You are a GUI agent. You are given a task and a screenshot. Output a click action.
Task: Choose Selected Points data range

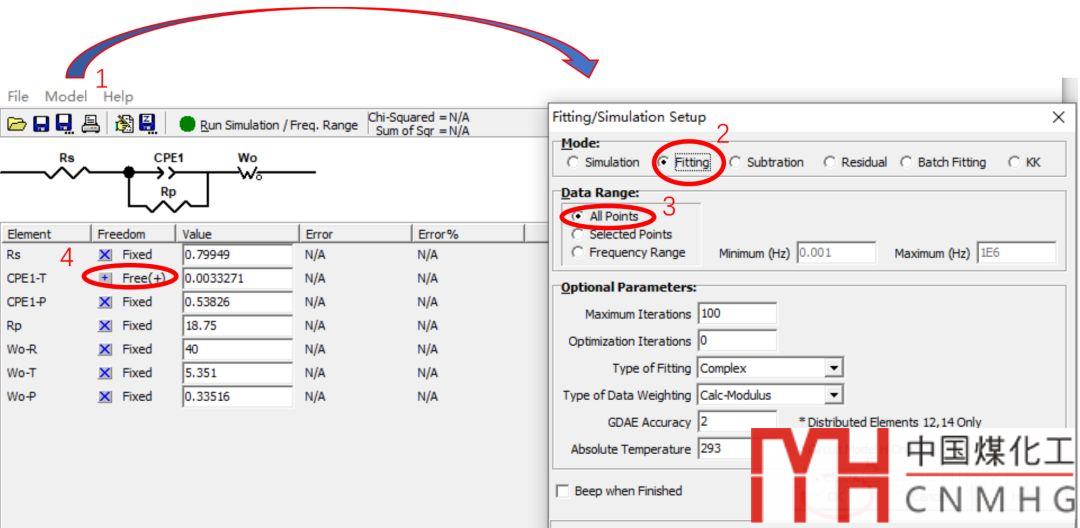click(577, 235)
